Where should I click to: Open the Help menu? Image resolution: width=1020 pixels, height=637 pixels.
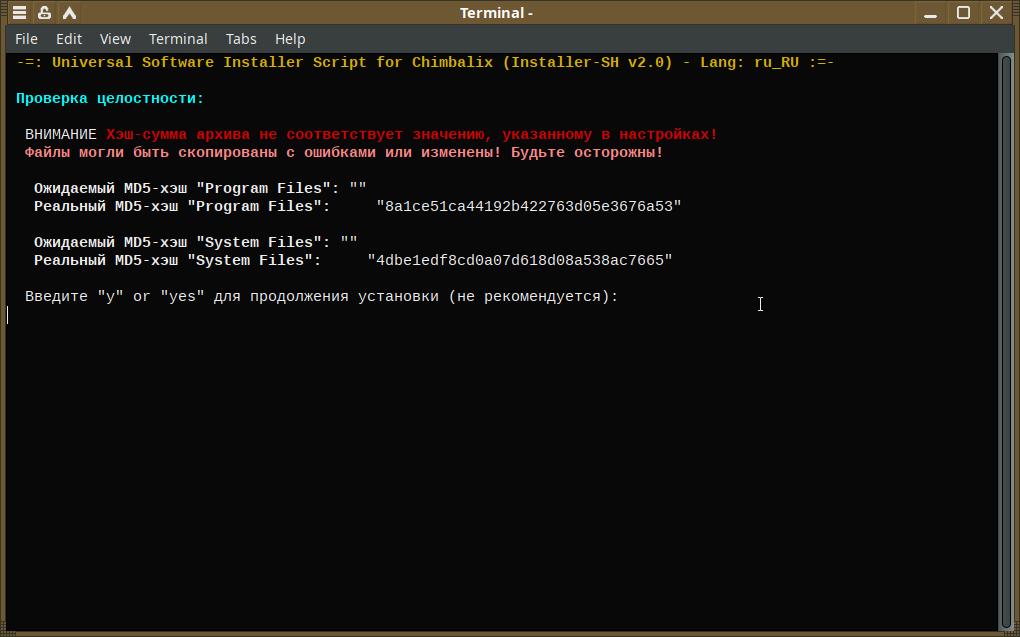(x=290, y=39)
